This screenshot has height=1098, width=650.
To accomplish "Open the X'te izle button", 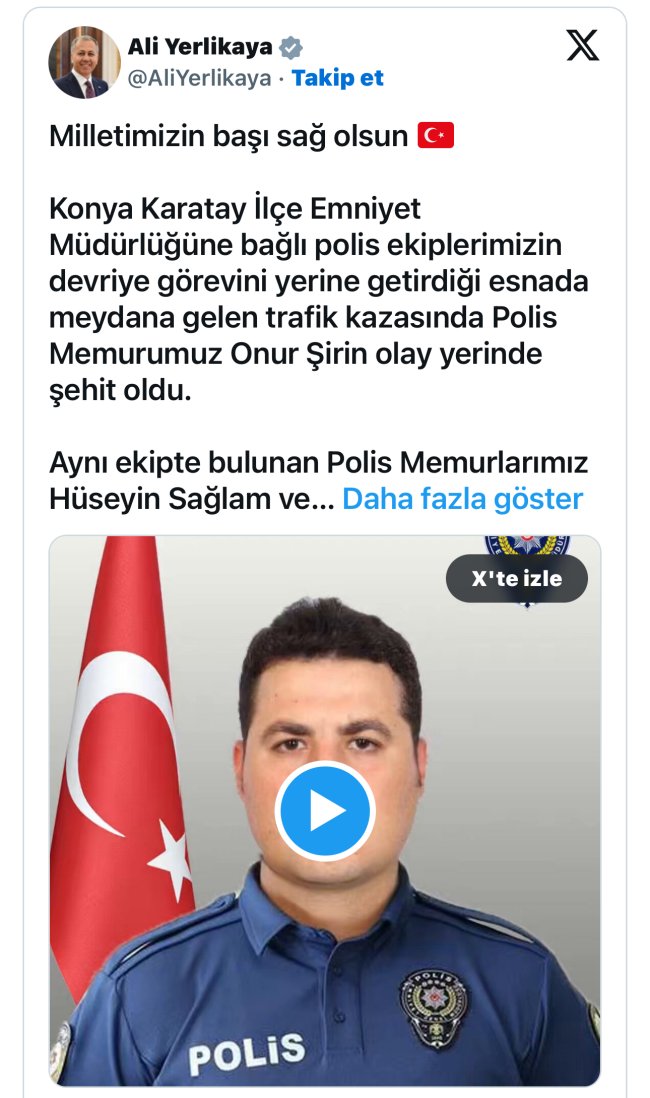I will coord(517,578).
